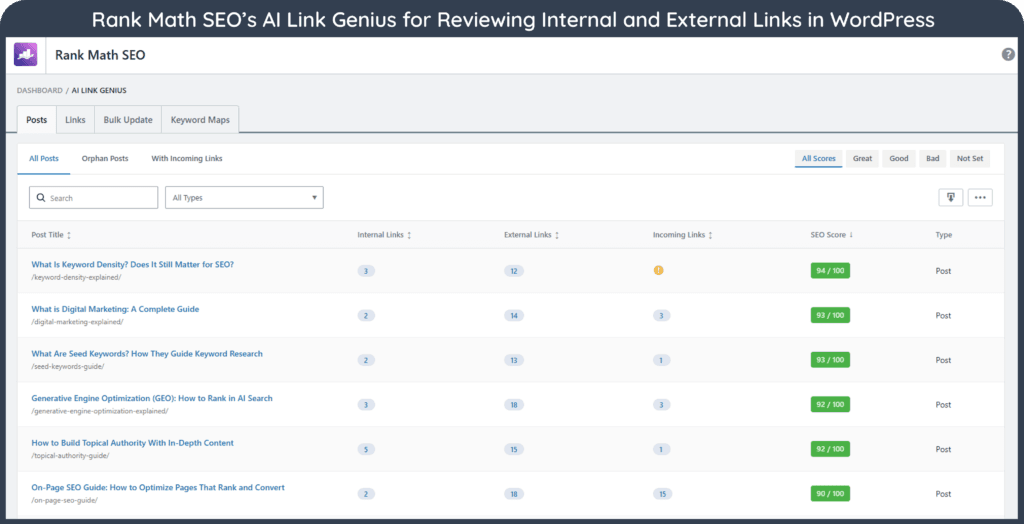Sort by SEO Score down arrow
Viewport: 1024px width, 524px height.
[851, 235]
